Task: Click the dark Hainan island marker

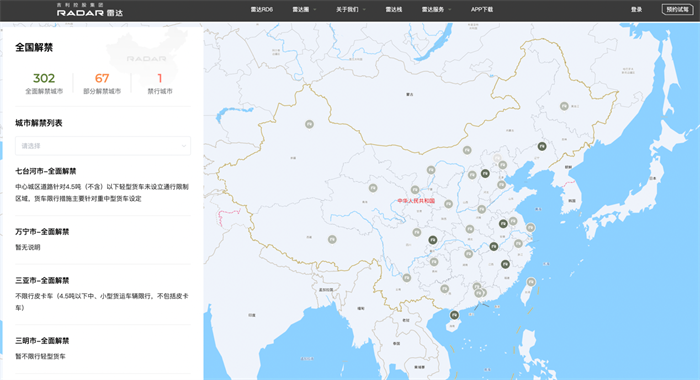Action: (x=454, y=315)
